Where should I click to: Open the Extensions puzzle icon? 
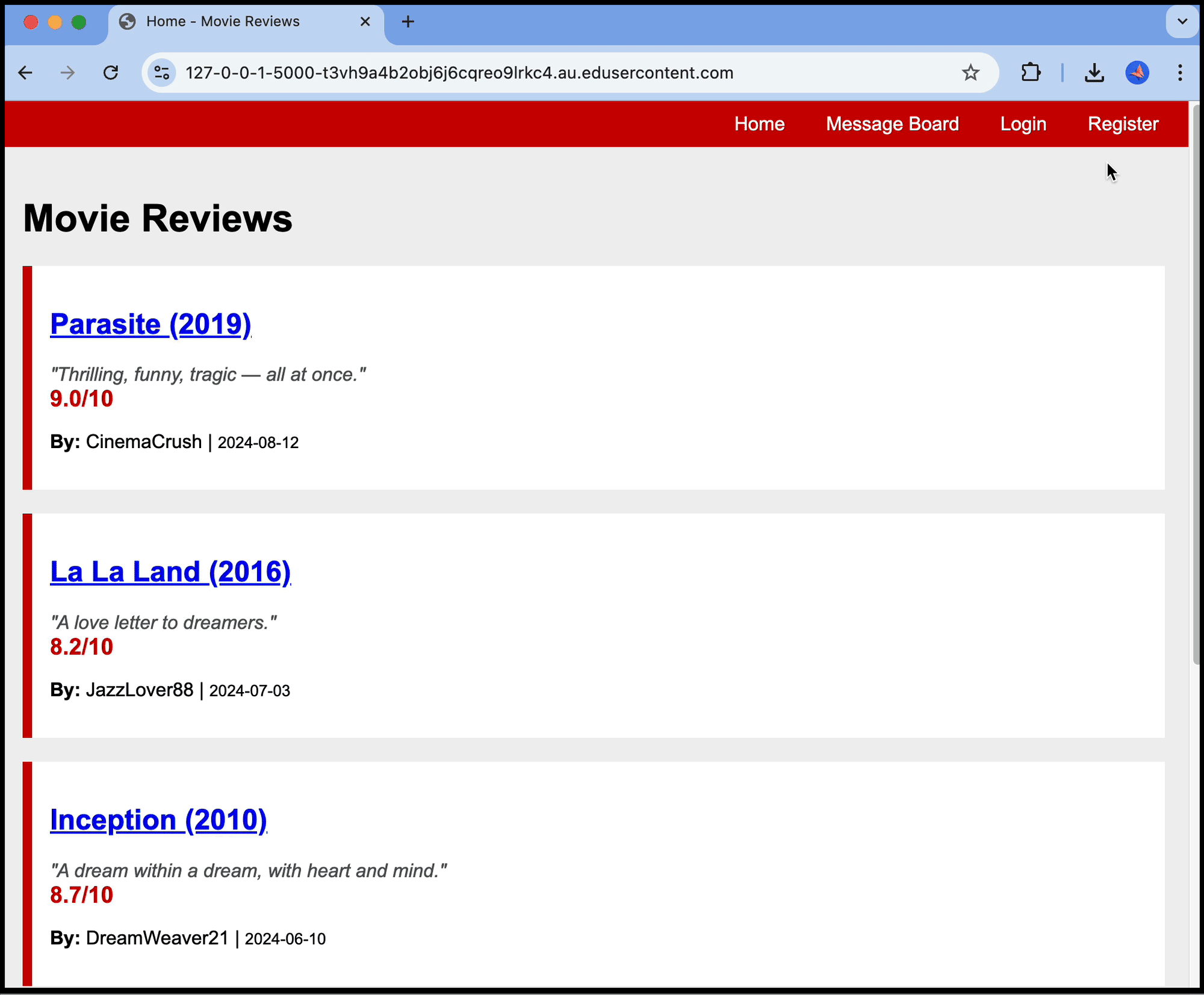(1031, 73)
